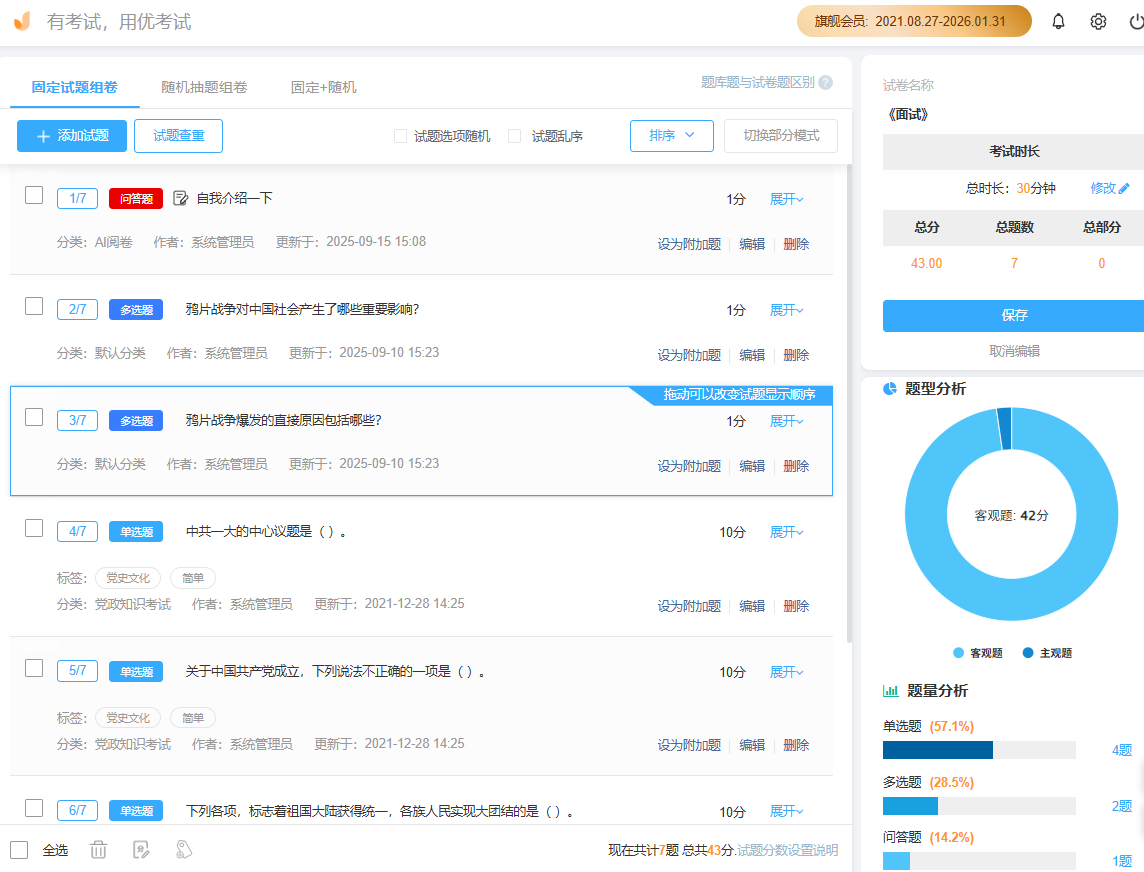Select the 固定+随机 tab
The height and width of the screenshot is (872, 1144).
point(323,87)
